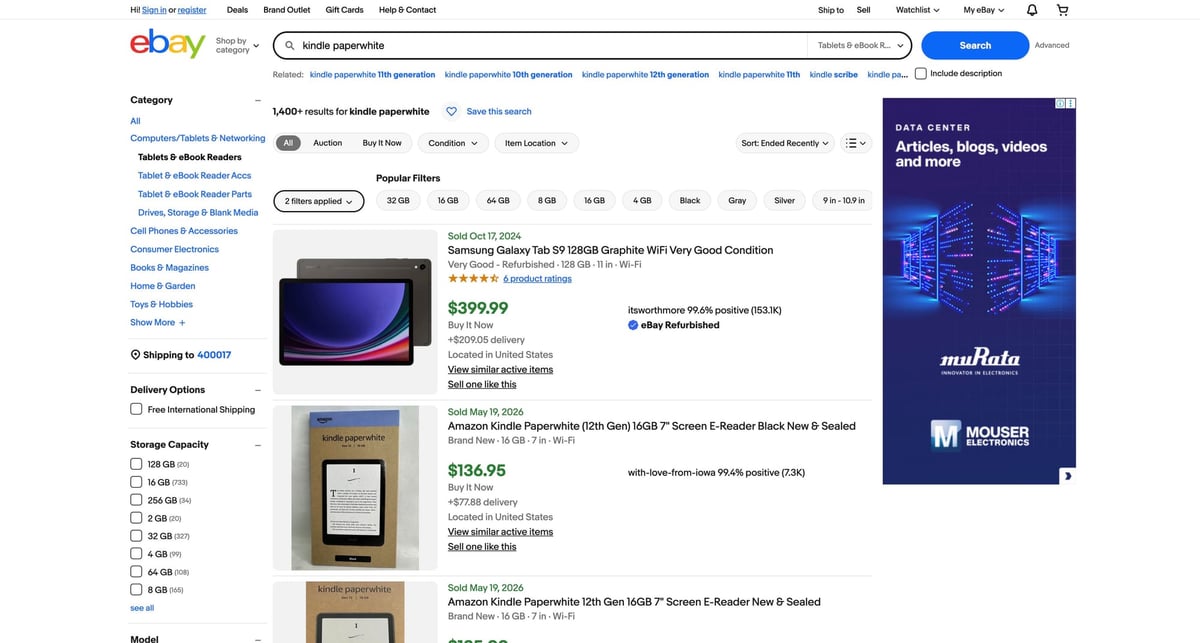The width and height of the screenshot is (1200, 643).
Task: Open Help & Contact
Action: click(x=407, y=10)
